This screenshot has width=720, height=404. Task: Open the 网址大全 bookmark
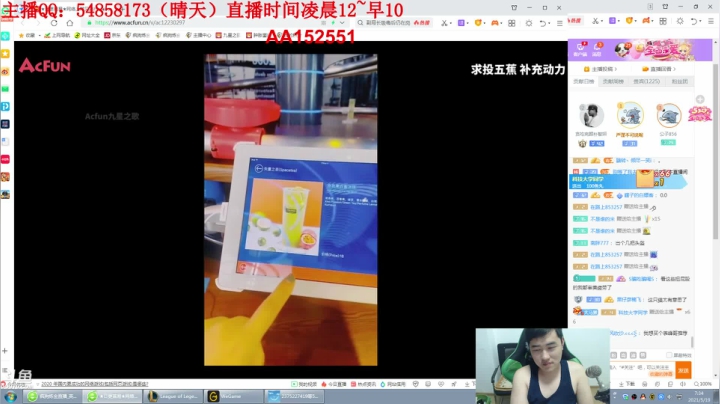(x=87, y=35)
